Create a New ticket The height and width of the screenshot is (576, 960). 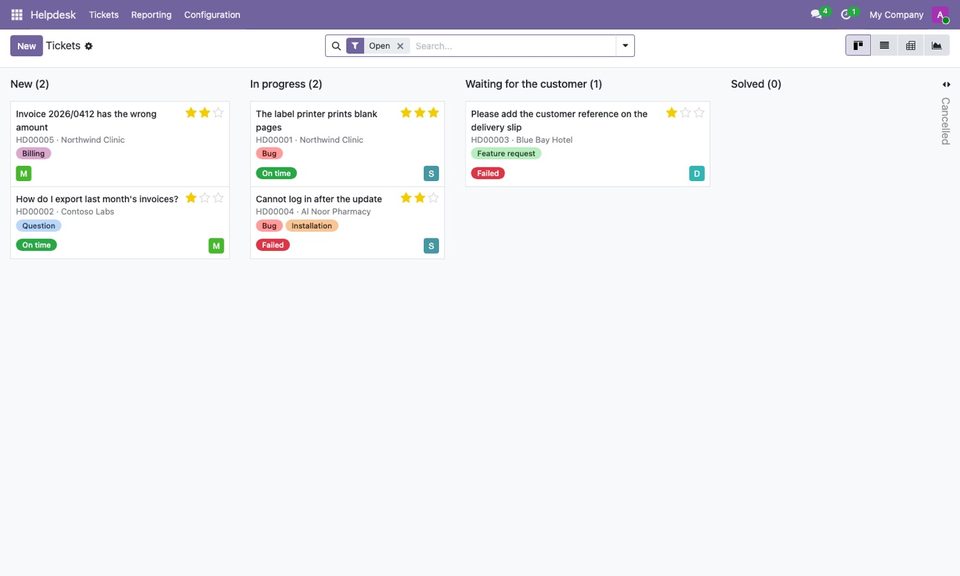[x=26, y=46]
